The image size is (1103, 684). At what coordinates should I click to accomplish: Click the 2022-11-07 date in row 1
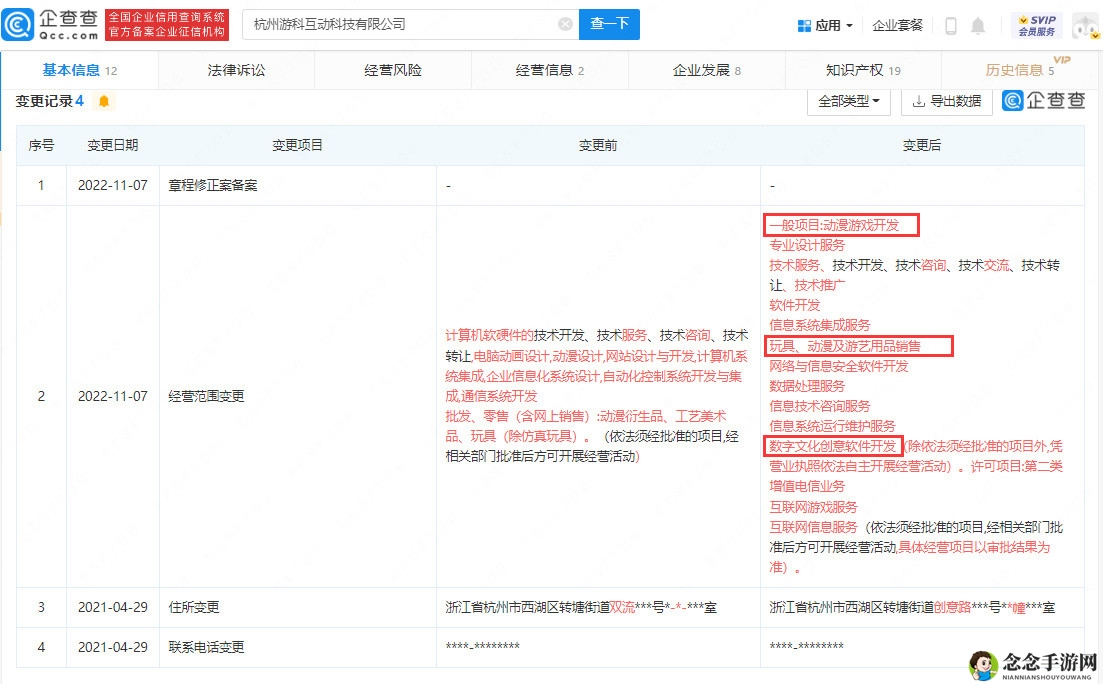tap(113, 186)
